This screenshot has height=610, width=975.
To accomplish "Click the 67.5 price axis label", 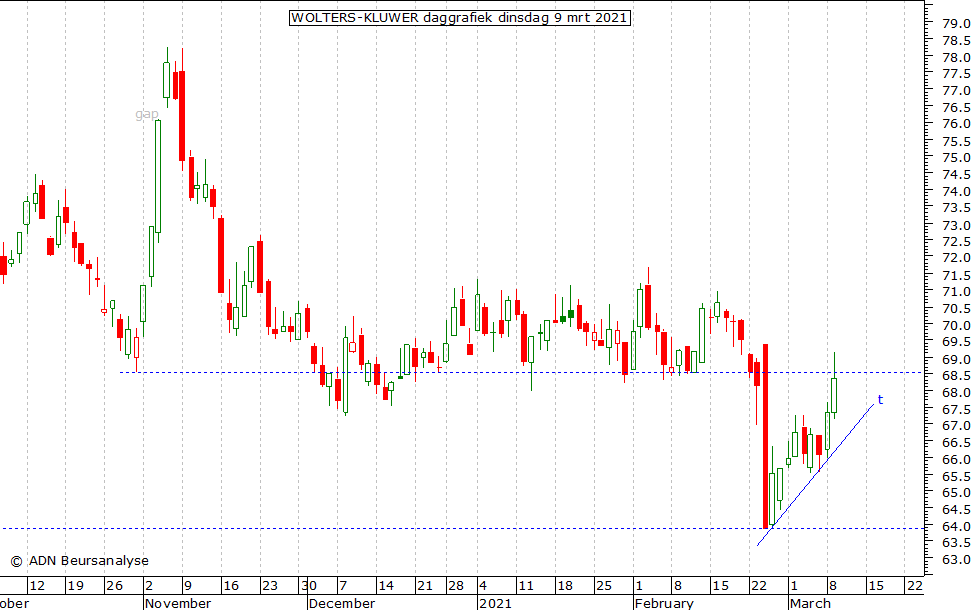I will point(956,409).
